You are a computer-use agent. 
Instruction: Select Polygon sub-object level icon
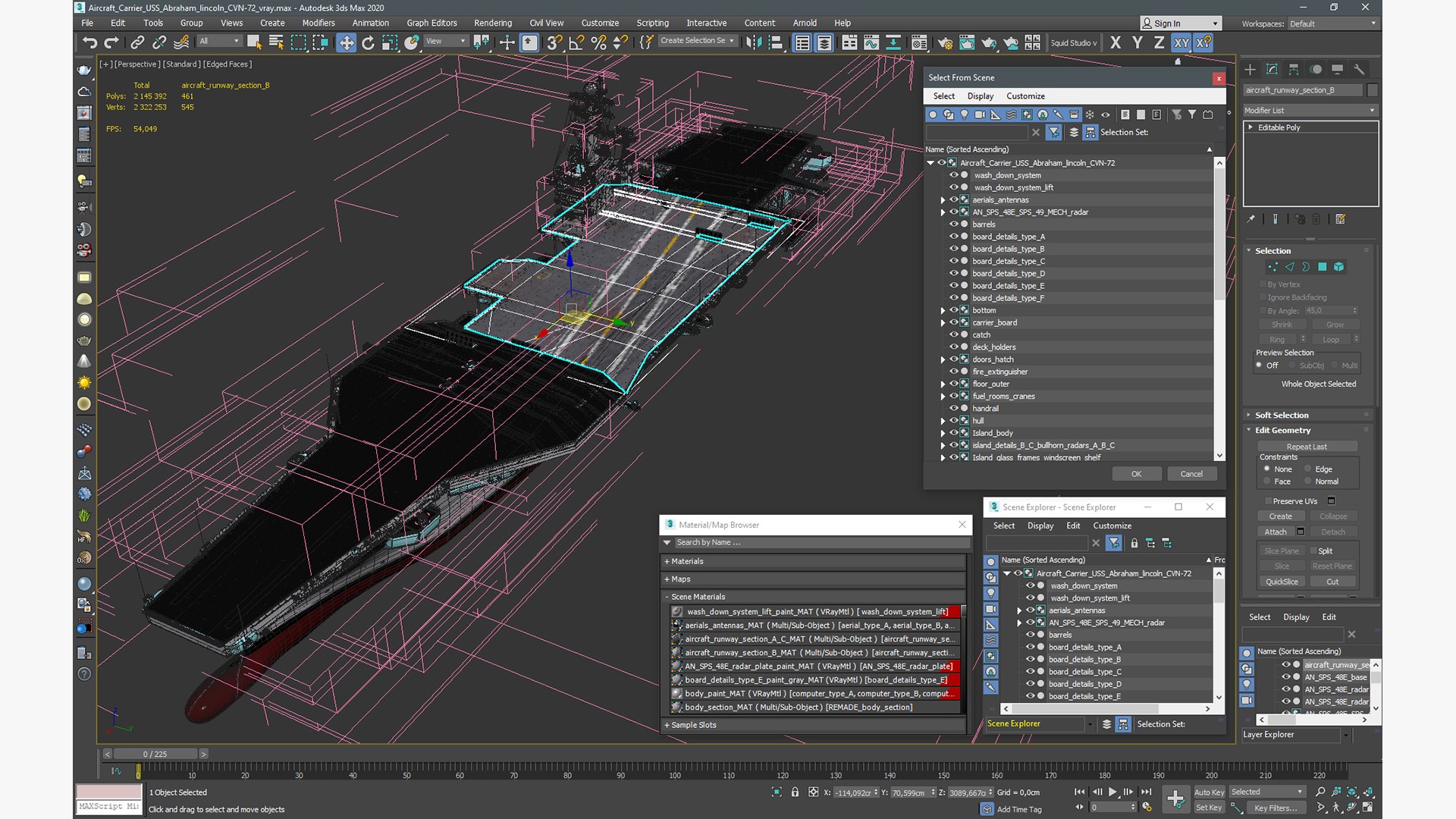pos(1323,267)
